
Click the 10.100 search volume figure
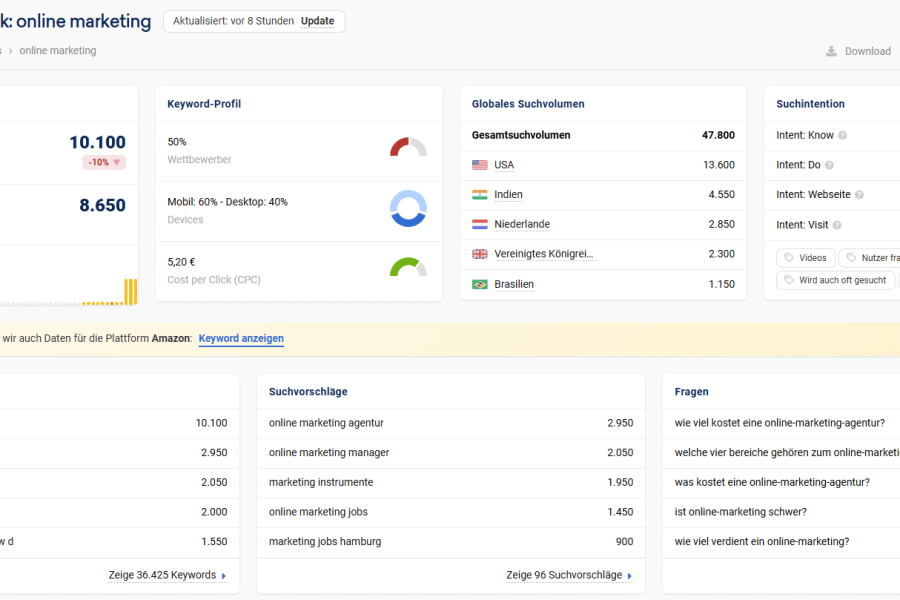pyautogui.click(x=98, y=142)
